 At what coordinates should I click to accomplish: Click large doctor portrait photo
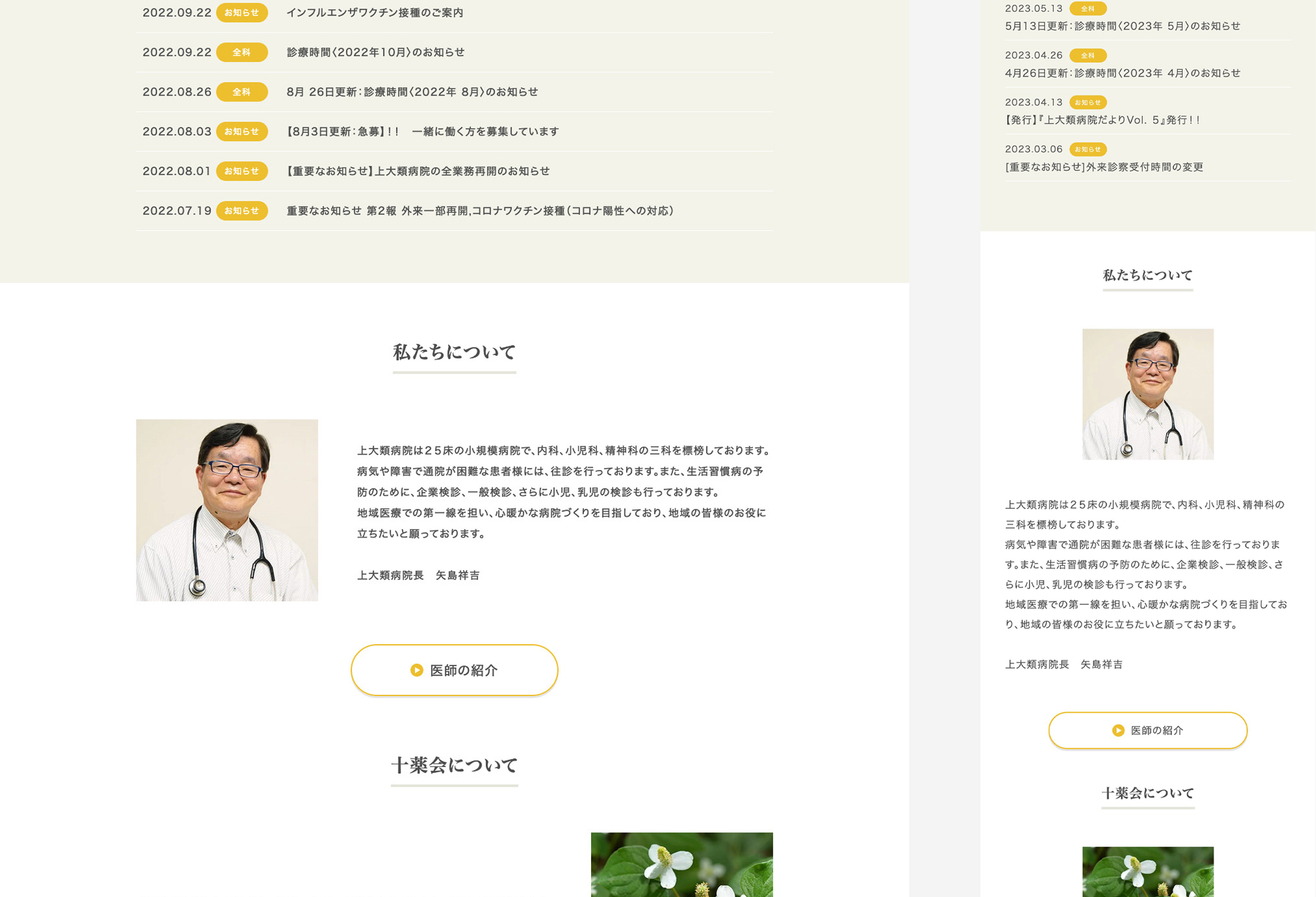[227, 510]
